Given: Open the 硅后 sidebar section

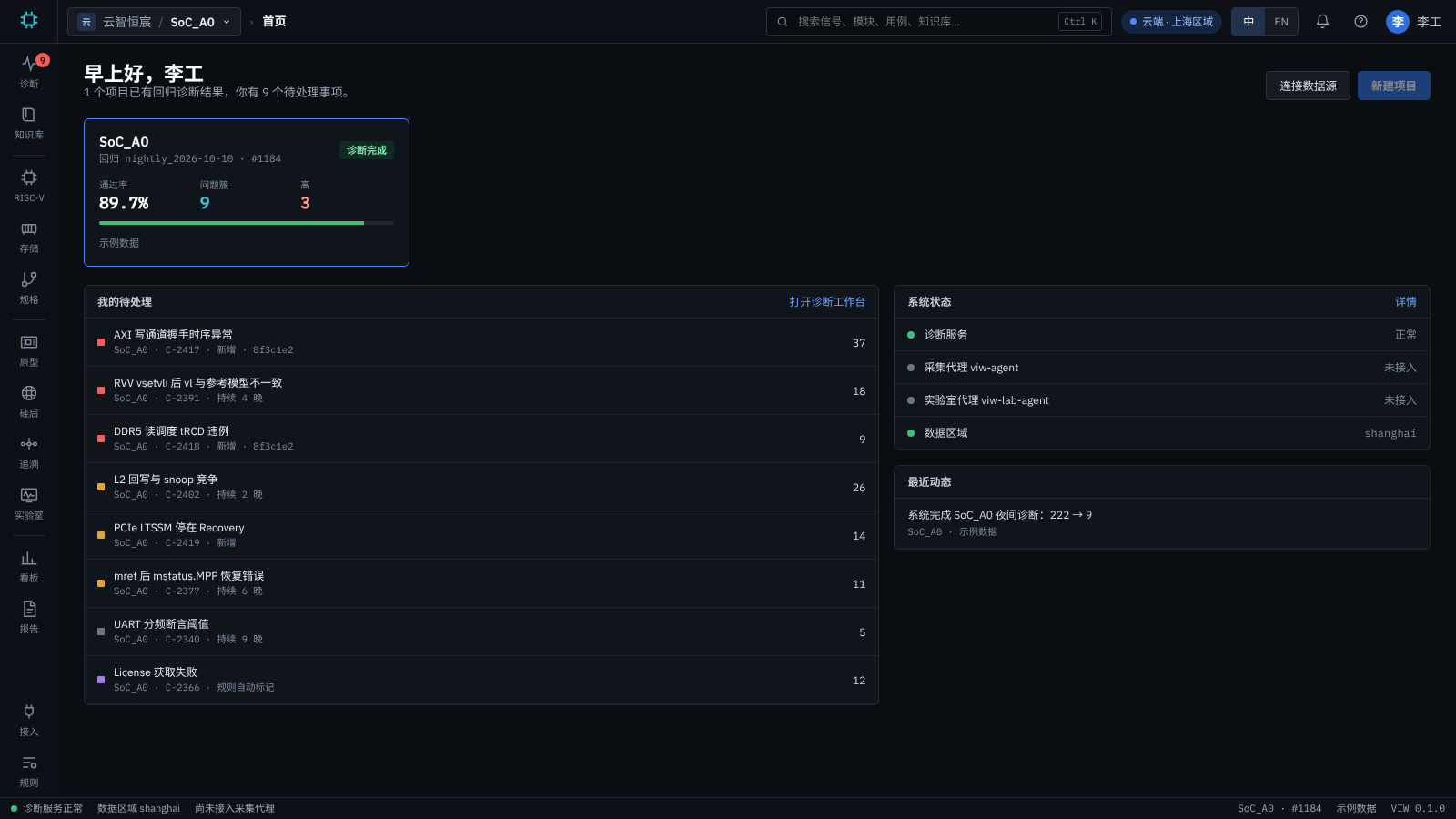Looking at the screenshot, I should tap(29, 401).
